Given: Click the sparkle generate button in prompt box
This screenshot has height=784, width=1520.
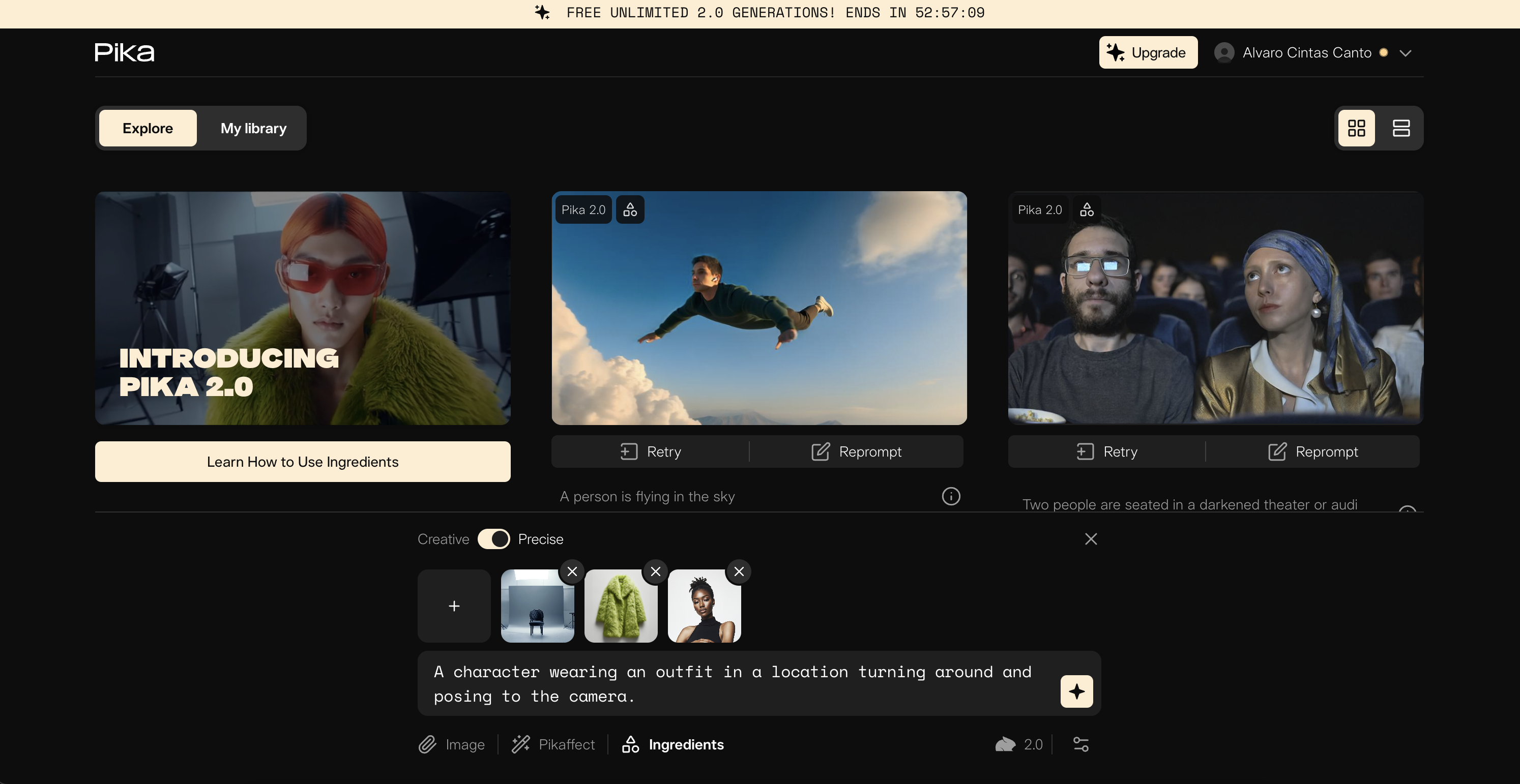Looking at the screenshot, I should click(1076, 691).
